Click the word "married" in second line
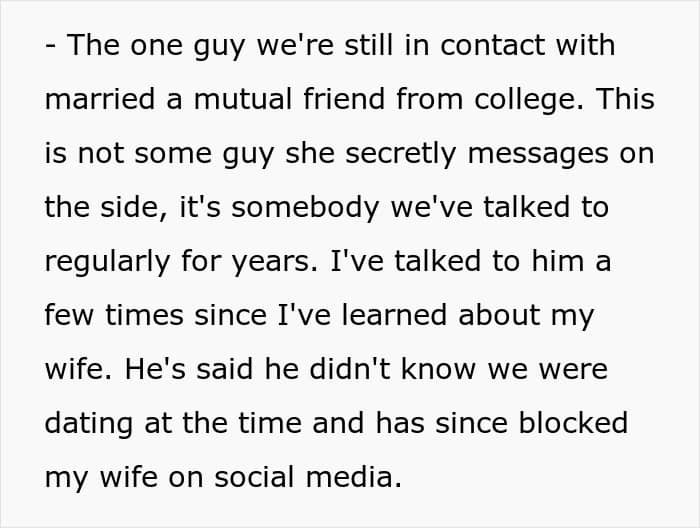The image size is (700, 528). tap(100, 99)
